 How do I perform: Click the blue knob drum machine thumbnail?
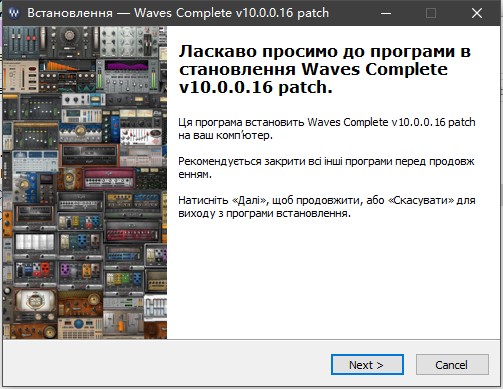80,328
